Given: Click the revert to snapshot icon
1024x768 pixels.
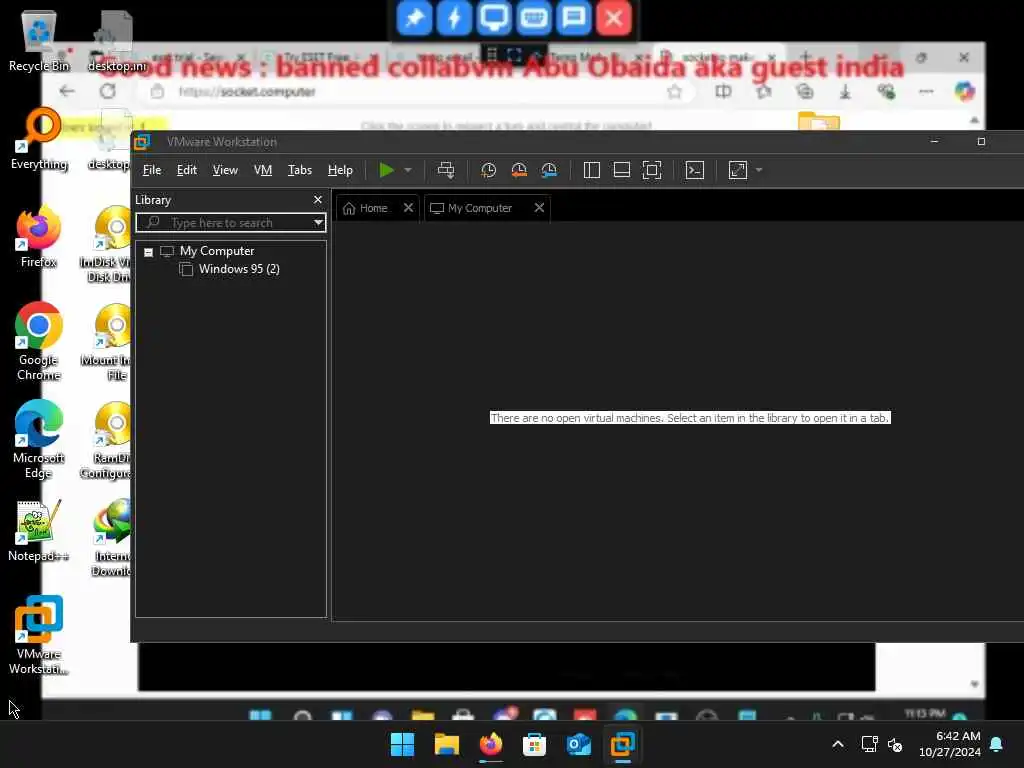Looking at the screenshot, I should tap(519, 170).
